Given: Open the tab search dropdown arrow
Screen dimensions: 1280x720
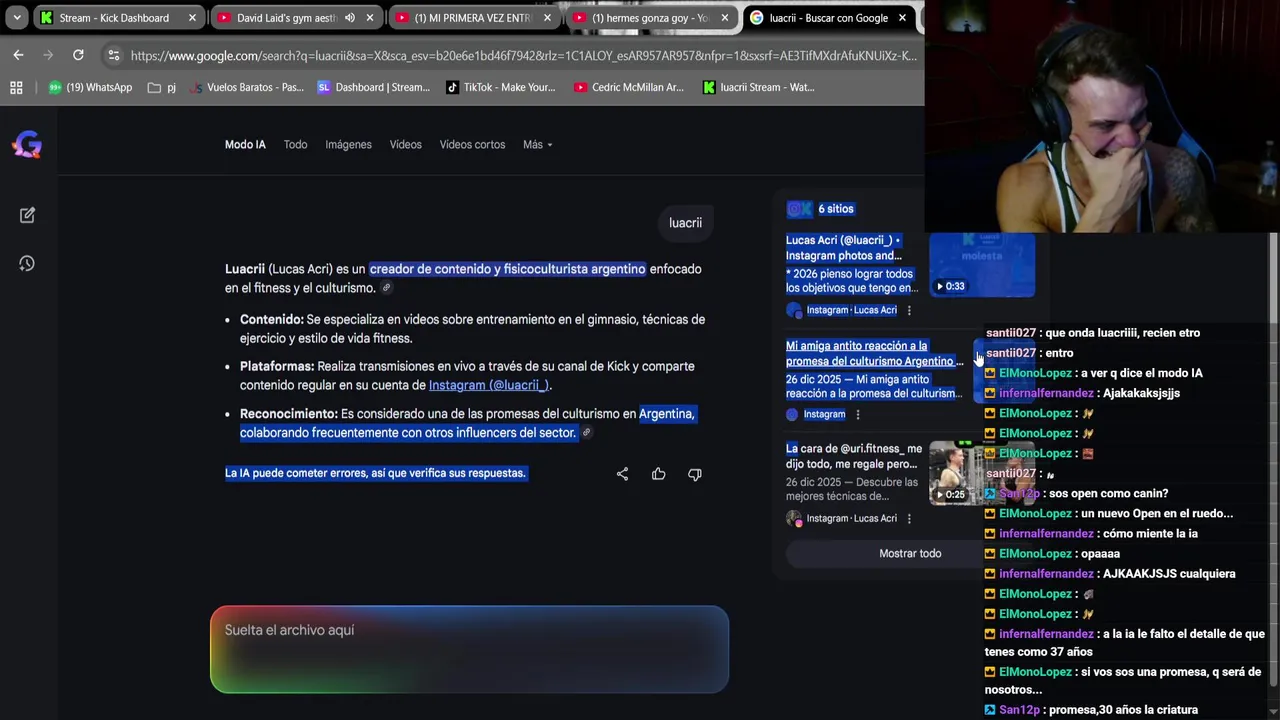Looking at the screenshot, I should (x=17, y=18).
